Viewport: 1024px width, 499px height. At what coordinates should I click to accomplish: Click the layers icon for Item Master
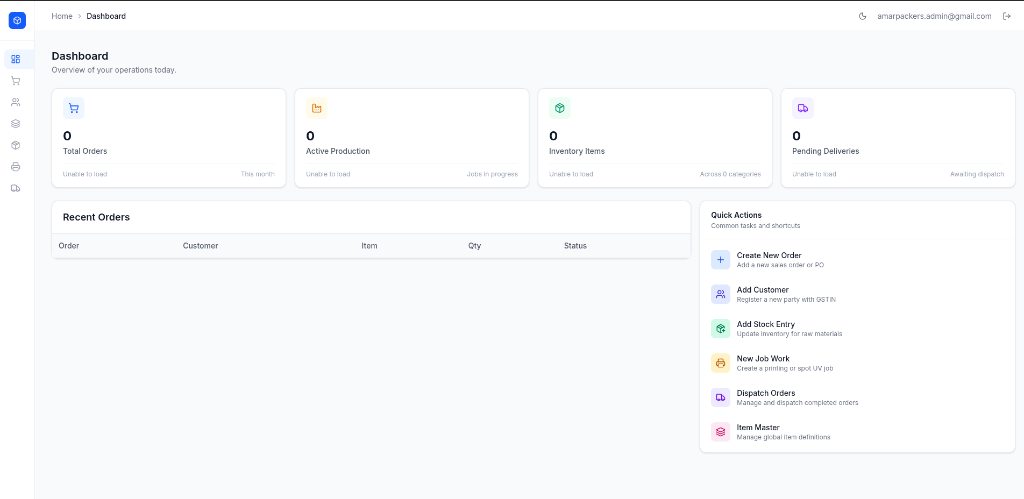point(720,432)
